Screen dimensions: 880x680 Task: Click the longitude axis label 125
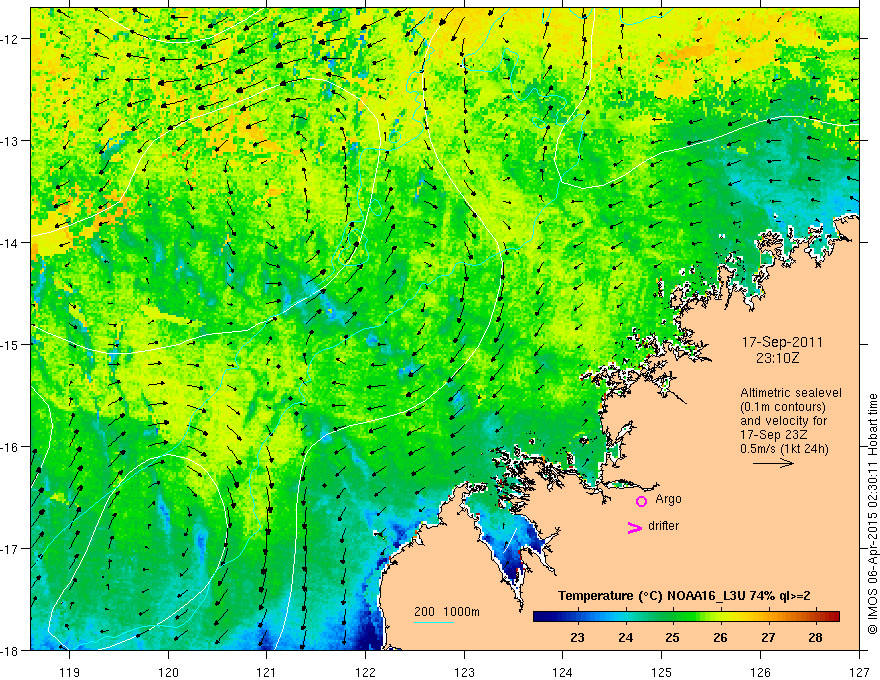pyautogui.click(x=662, y=672)
